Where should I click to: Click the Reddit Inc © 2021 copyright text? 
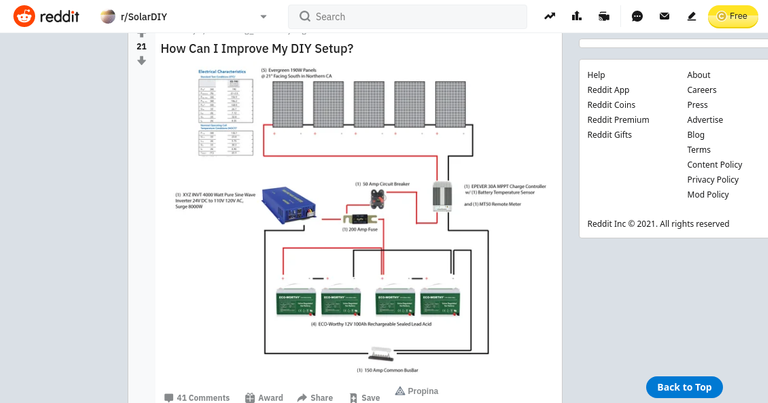658,224
